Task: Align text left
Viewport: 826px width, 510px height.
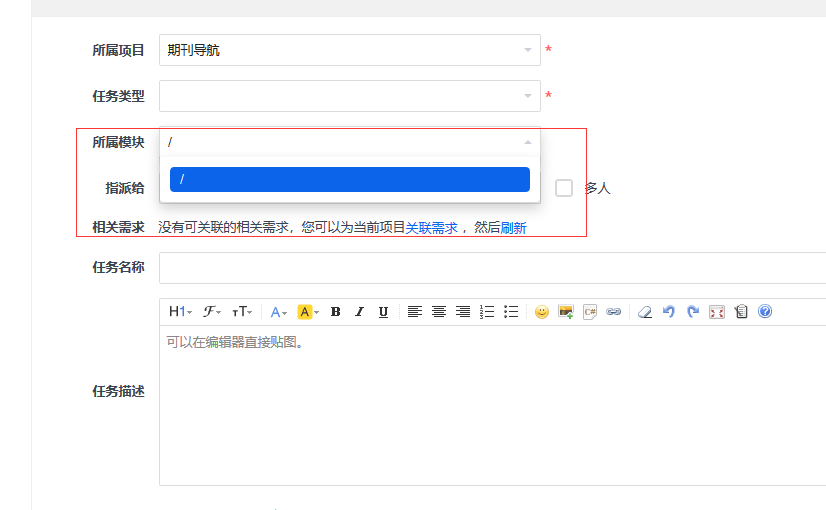Action: [x=415, y=312]
